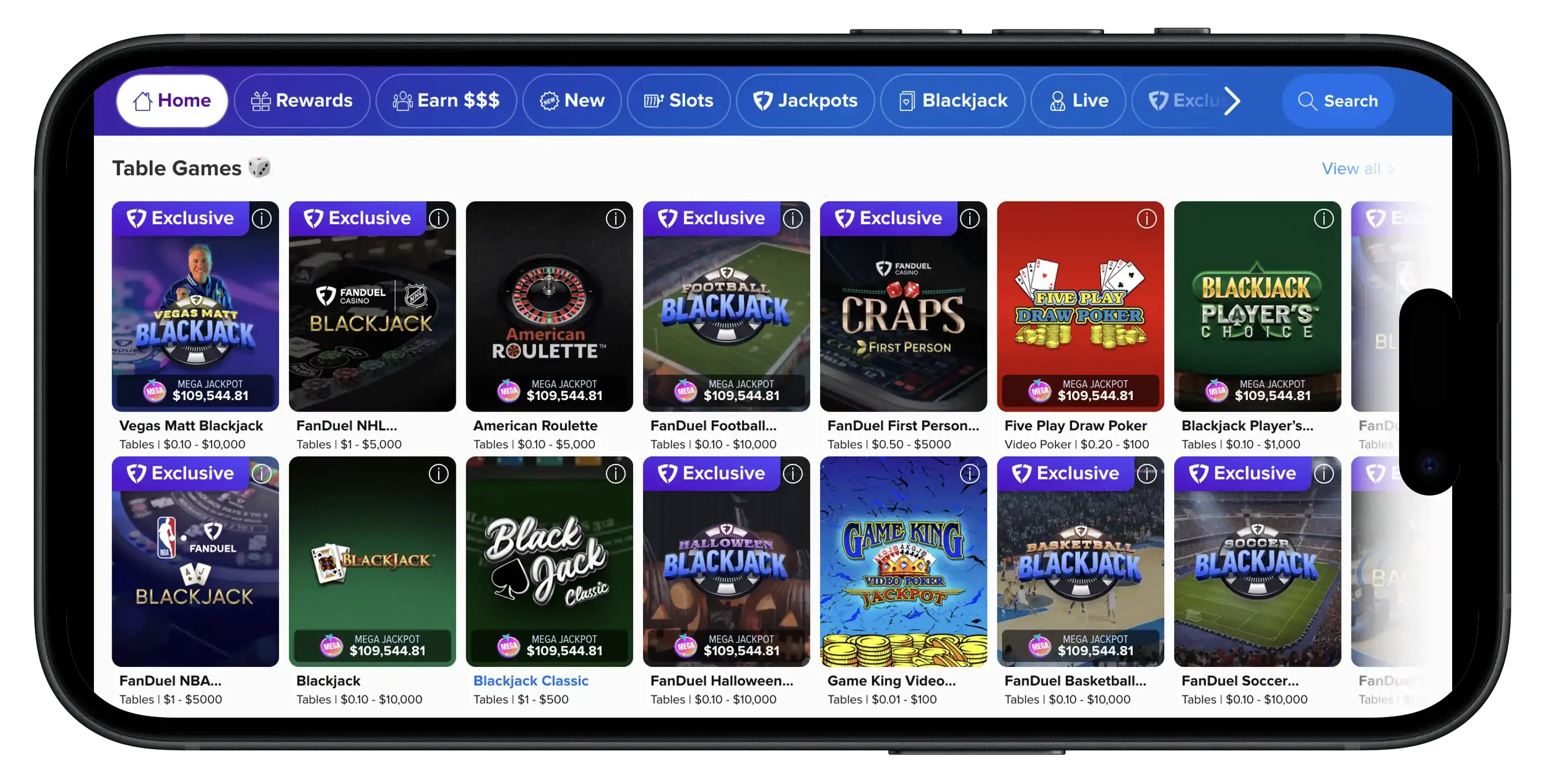This screenshot has height=784, width=1545.
Task: Click the Search button
Action: point(1338,101)
